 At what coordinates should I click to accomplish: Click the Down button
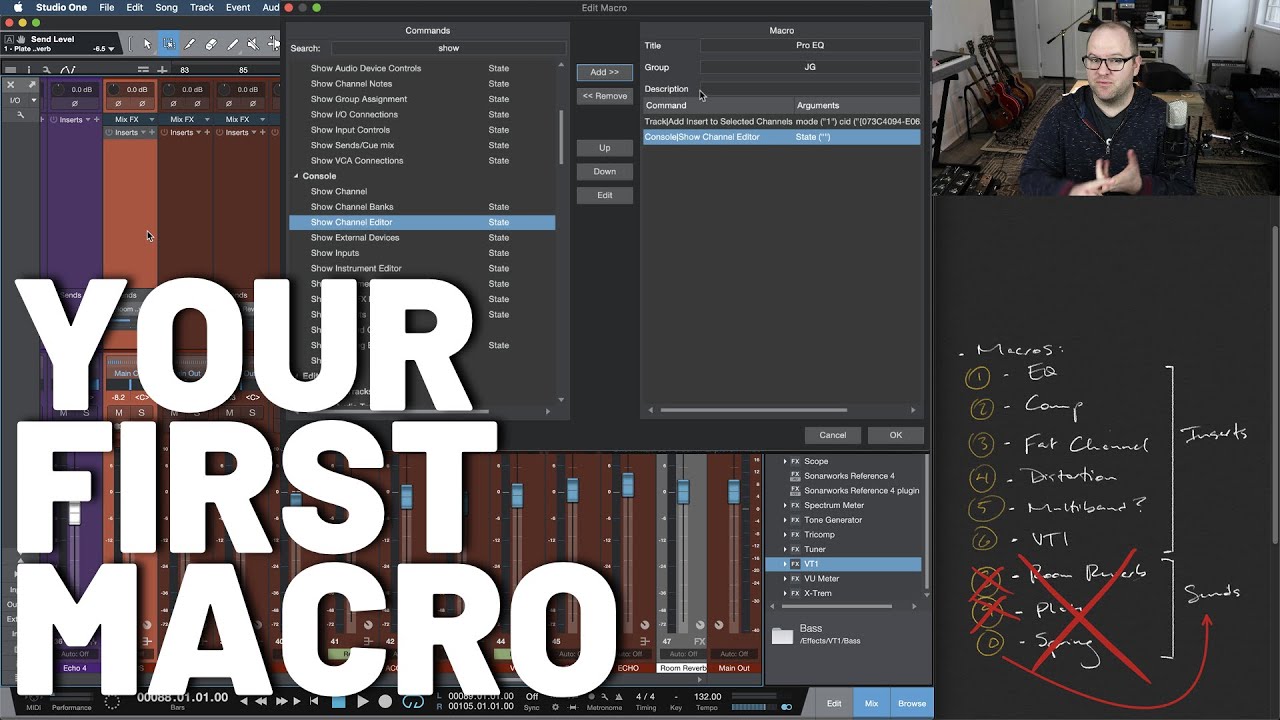coord(604,171)
